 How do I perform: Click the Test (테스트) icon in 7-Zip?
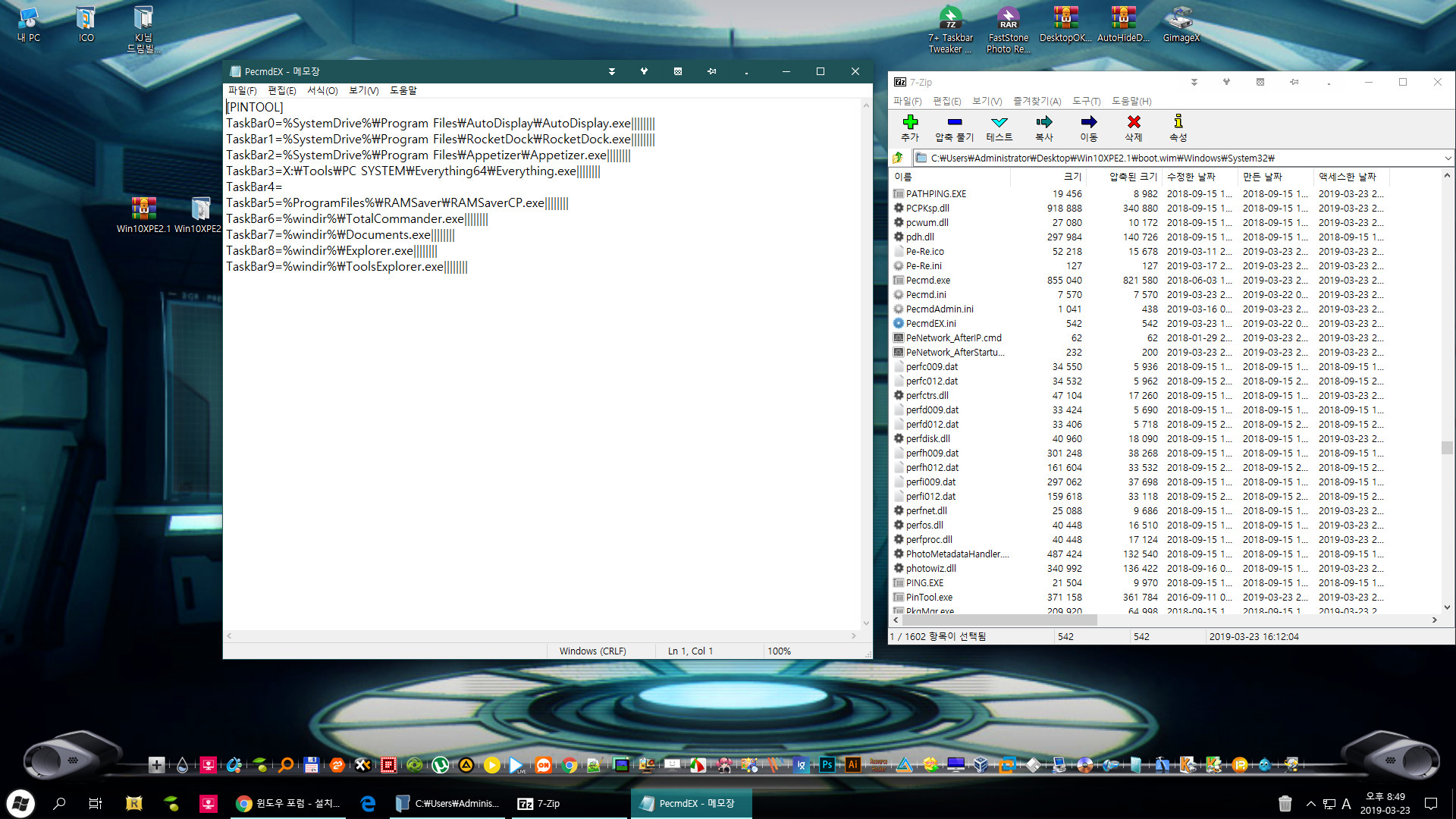[x=999, y=122]
